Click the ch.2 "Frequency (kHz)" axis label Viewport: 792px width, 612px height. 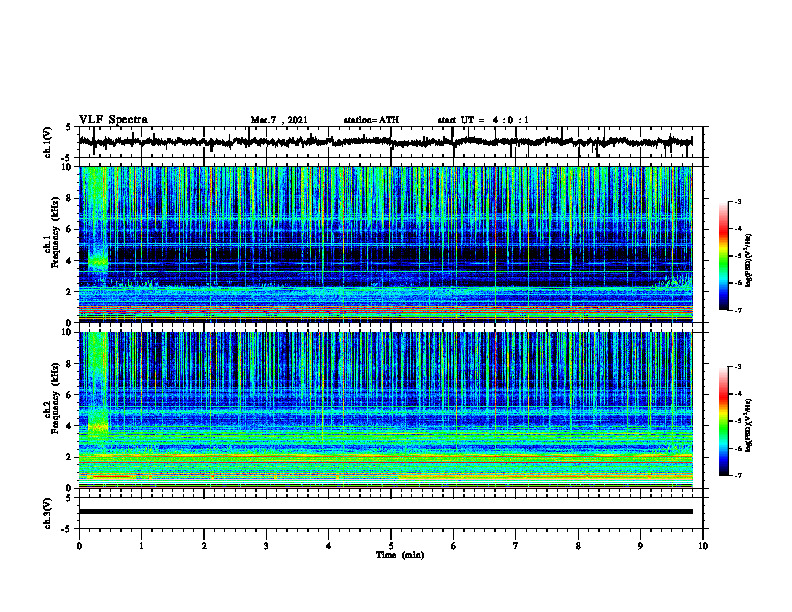coord(56,398)
